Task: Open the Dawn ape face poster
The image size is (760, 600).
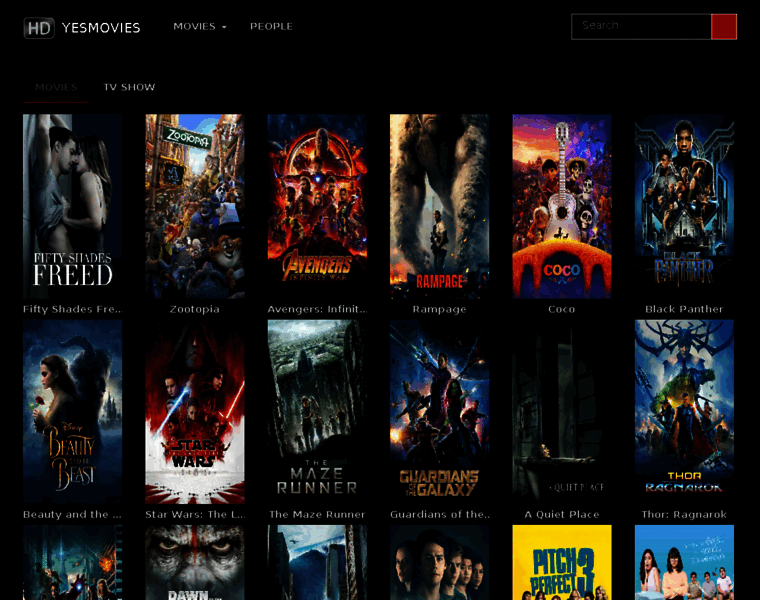Action: 195,562
